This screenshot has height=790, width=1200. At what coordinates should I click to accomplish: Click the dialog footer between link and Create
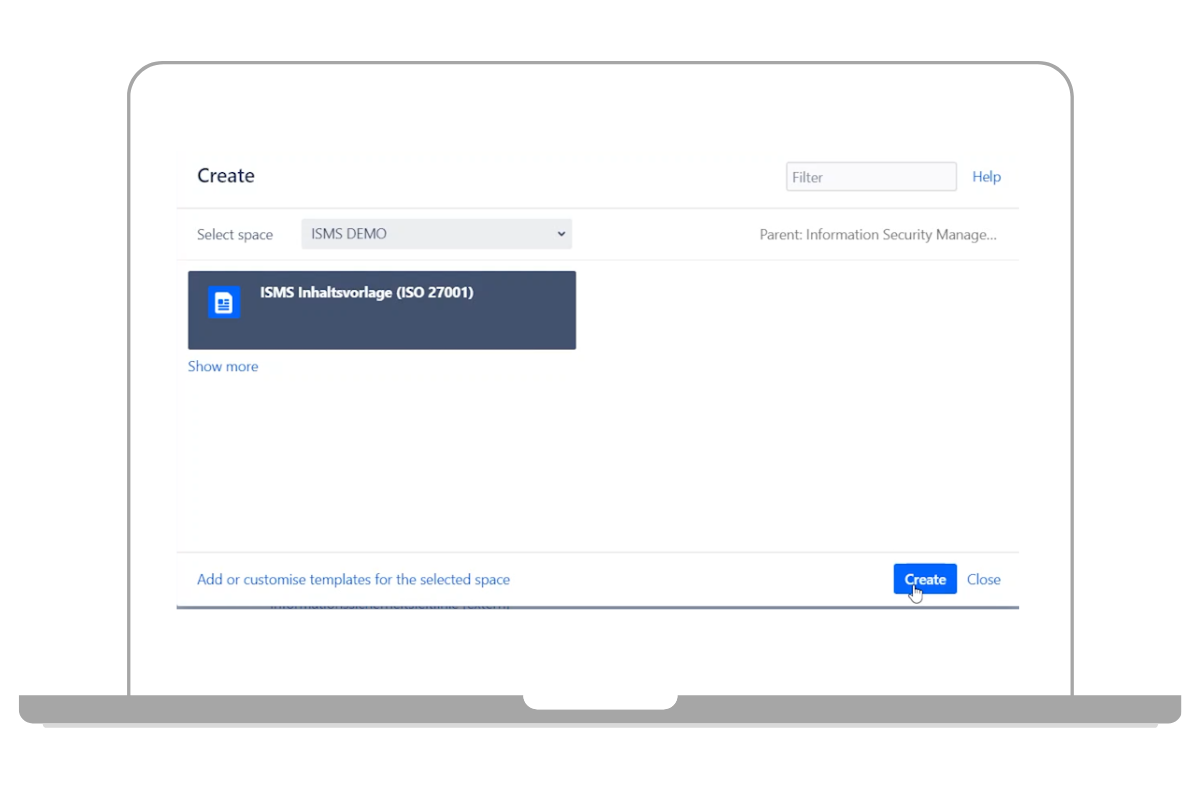(700, 579)
